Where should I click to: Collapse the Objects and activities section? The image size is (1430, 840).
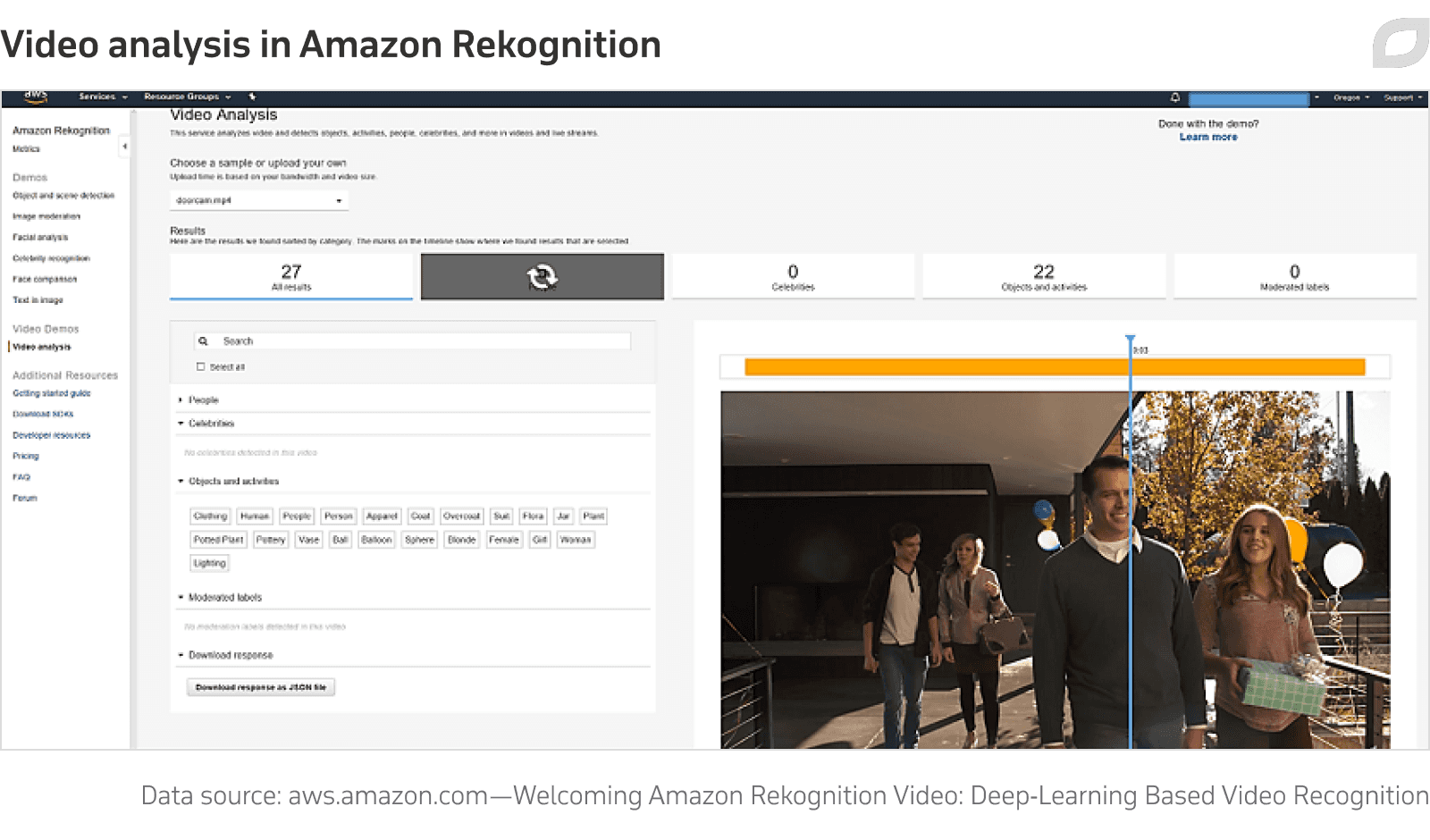[229, 481]
